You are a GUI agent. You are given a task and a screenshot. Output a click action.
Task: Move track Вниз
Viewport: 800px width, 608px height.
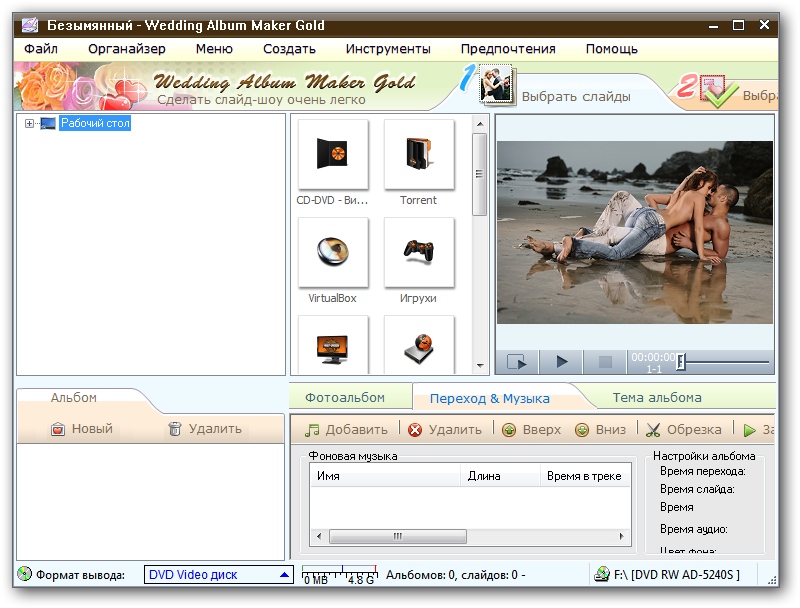click(601, 430)
